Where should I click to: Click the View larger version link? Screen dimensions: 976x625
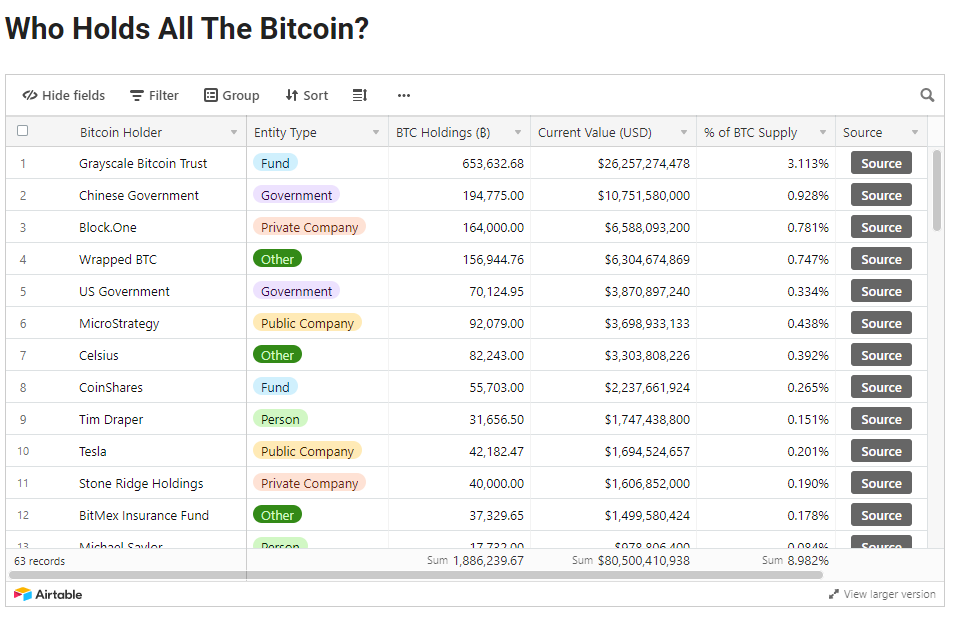[x=882, y=594]
